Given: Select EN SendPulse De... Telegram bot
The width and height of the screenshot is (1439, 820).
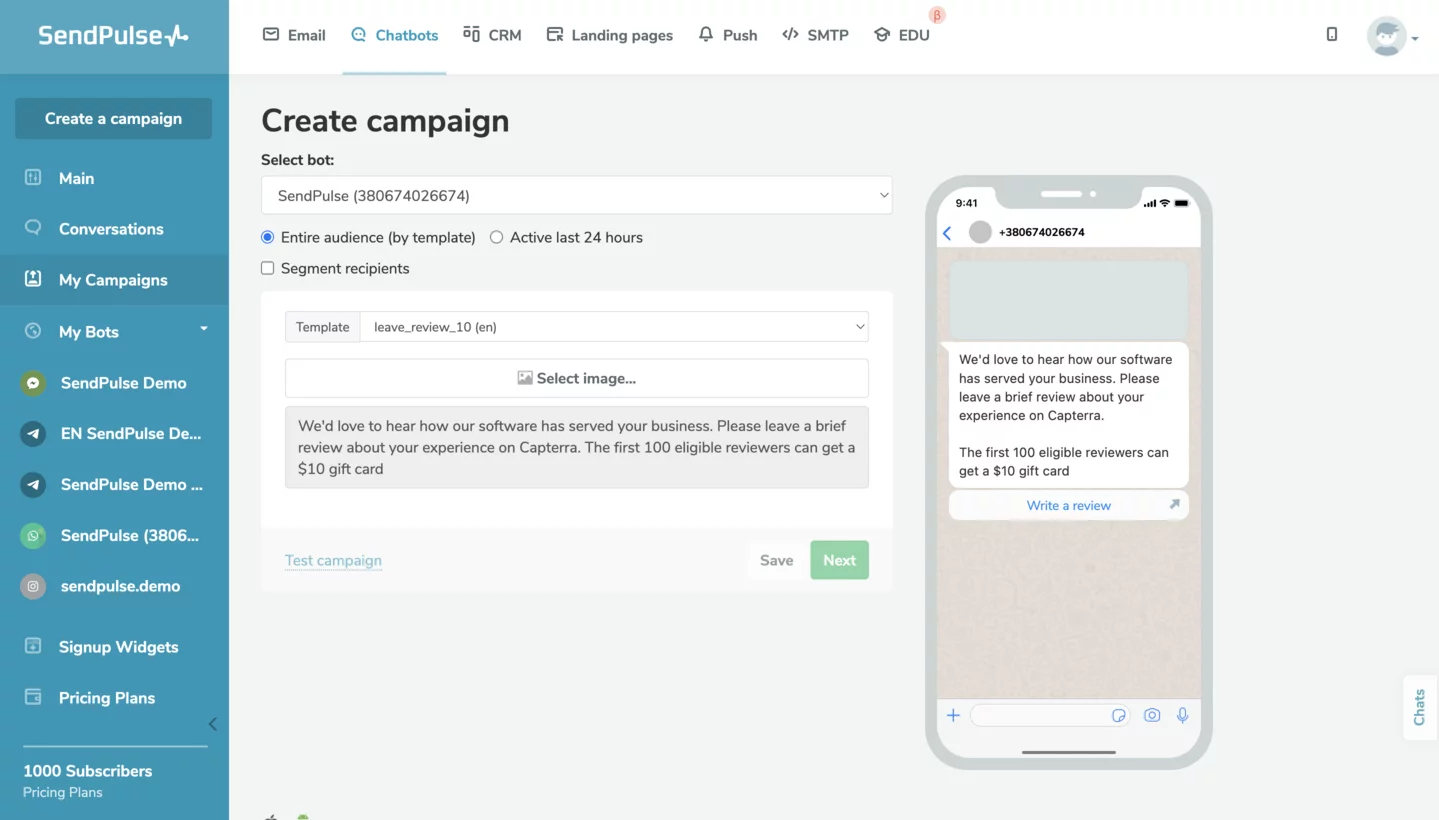Looking at the screenshot, I should pos(114,434).
